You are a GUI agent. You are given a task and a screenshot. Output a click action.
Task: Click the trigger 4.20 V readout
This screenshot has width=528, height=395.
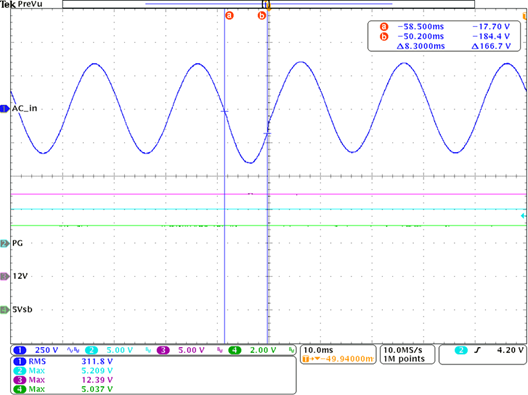point(510,350)
